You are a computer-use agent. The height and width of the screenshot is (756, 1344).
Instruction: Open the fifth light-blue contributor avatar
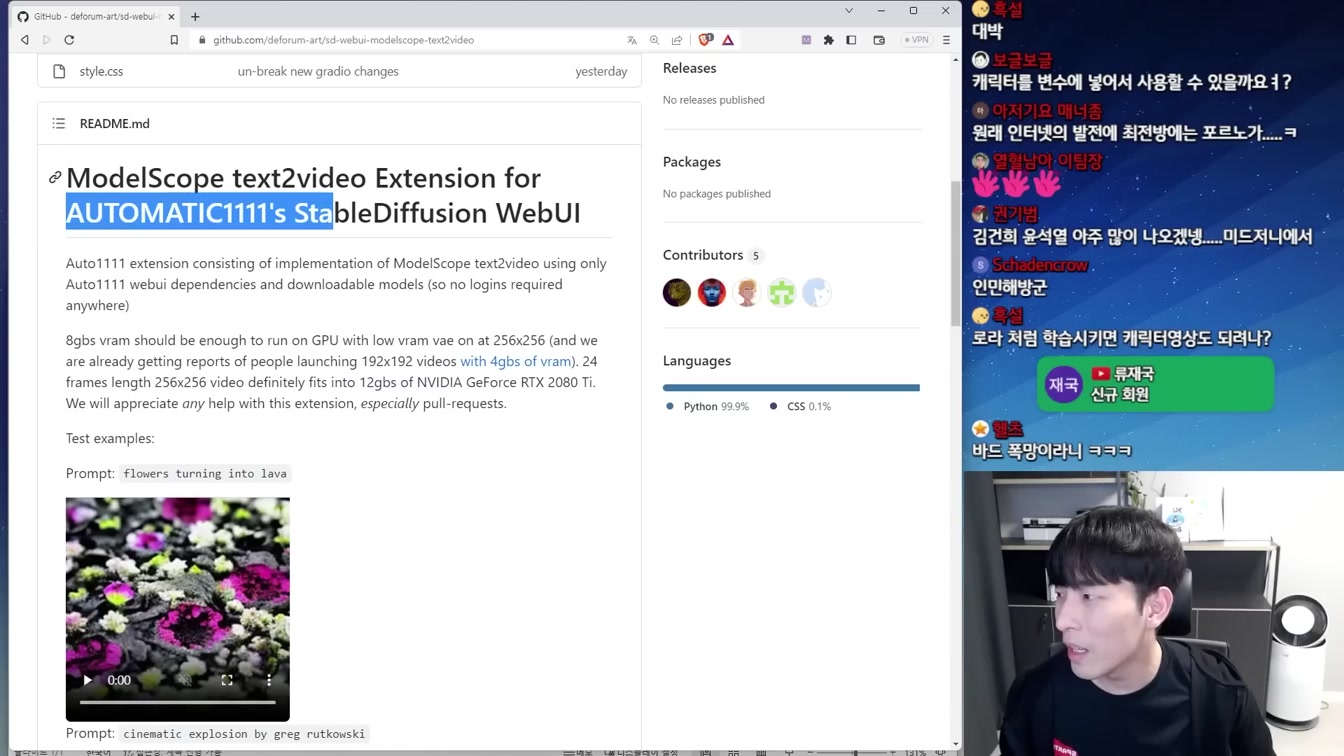tap(817, 292)
